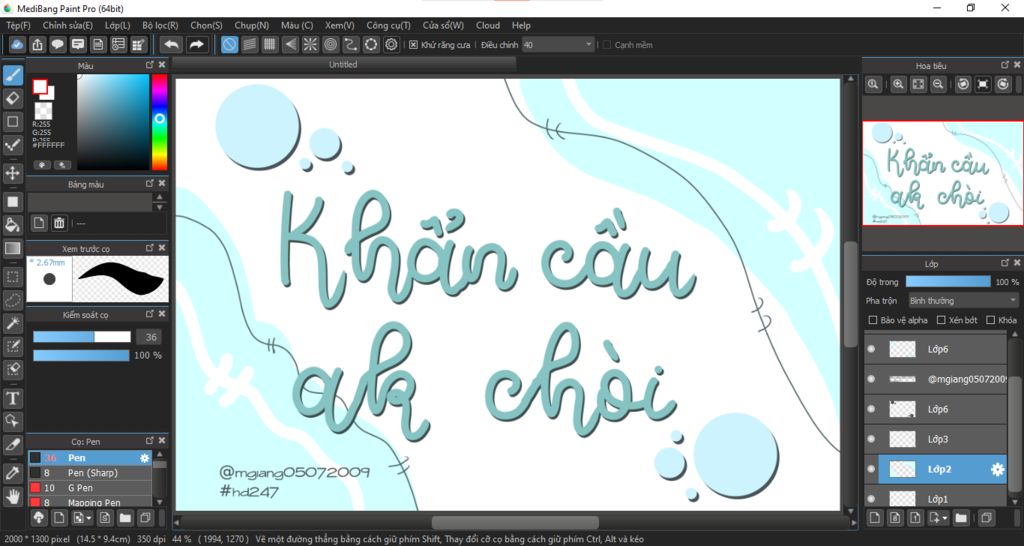The image size is (1024, 546).
Task: Toggle the Cạnh mềm checkbox
Action: pyautogui.click(x=607, y=45)
